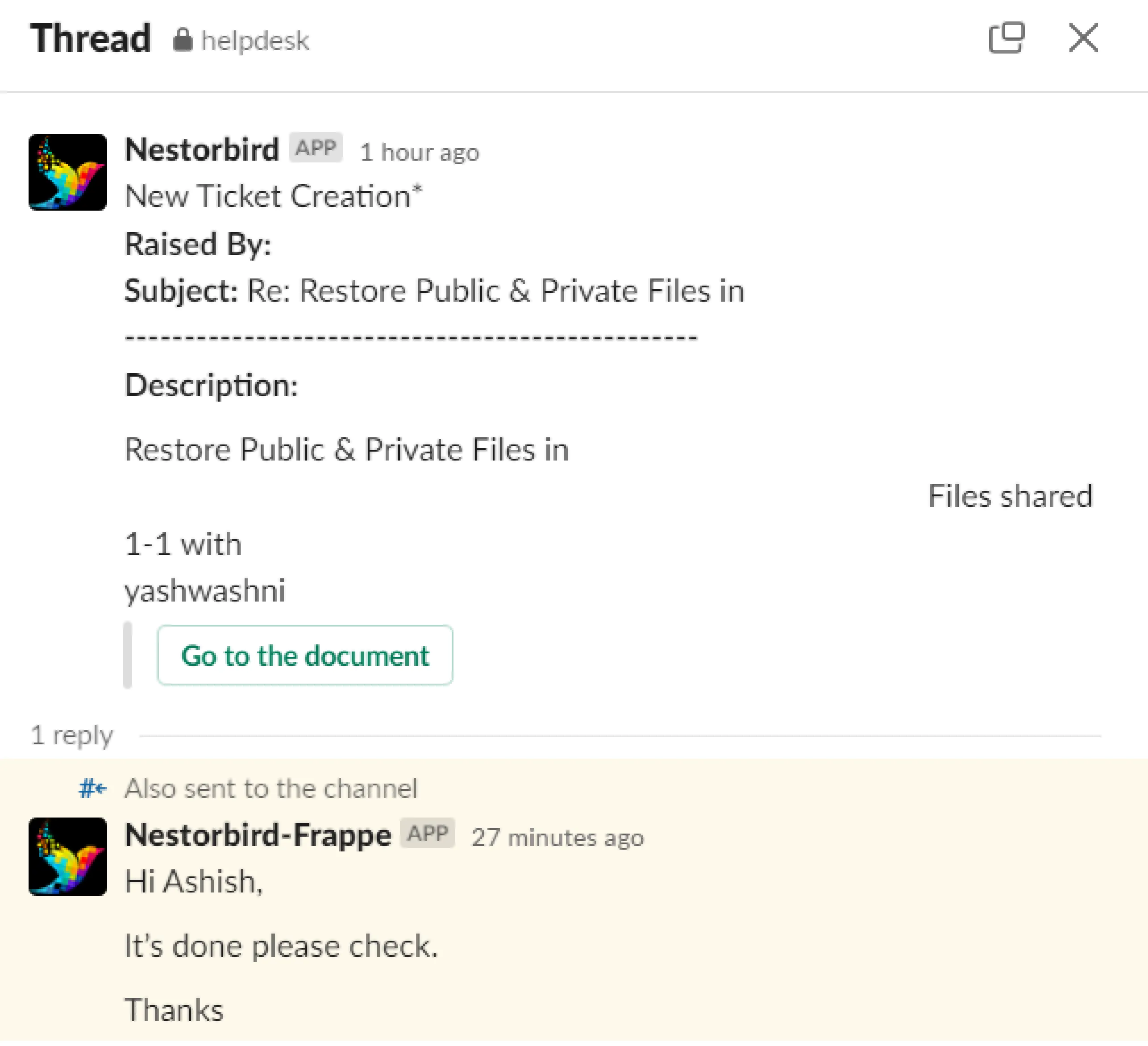
Task: Open thread in new window icon
Action: coord(1006,38)
